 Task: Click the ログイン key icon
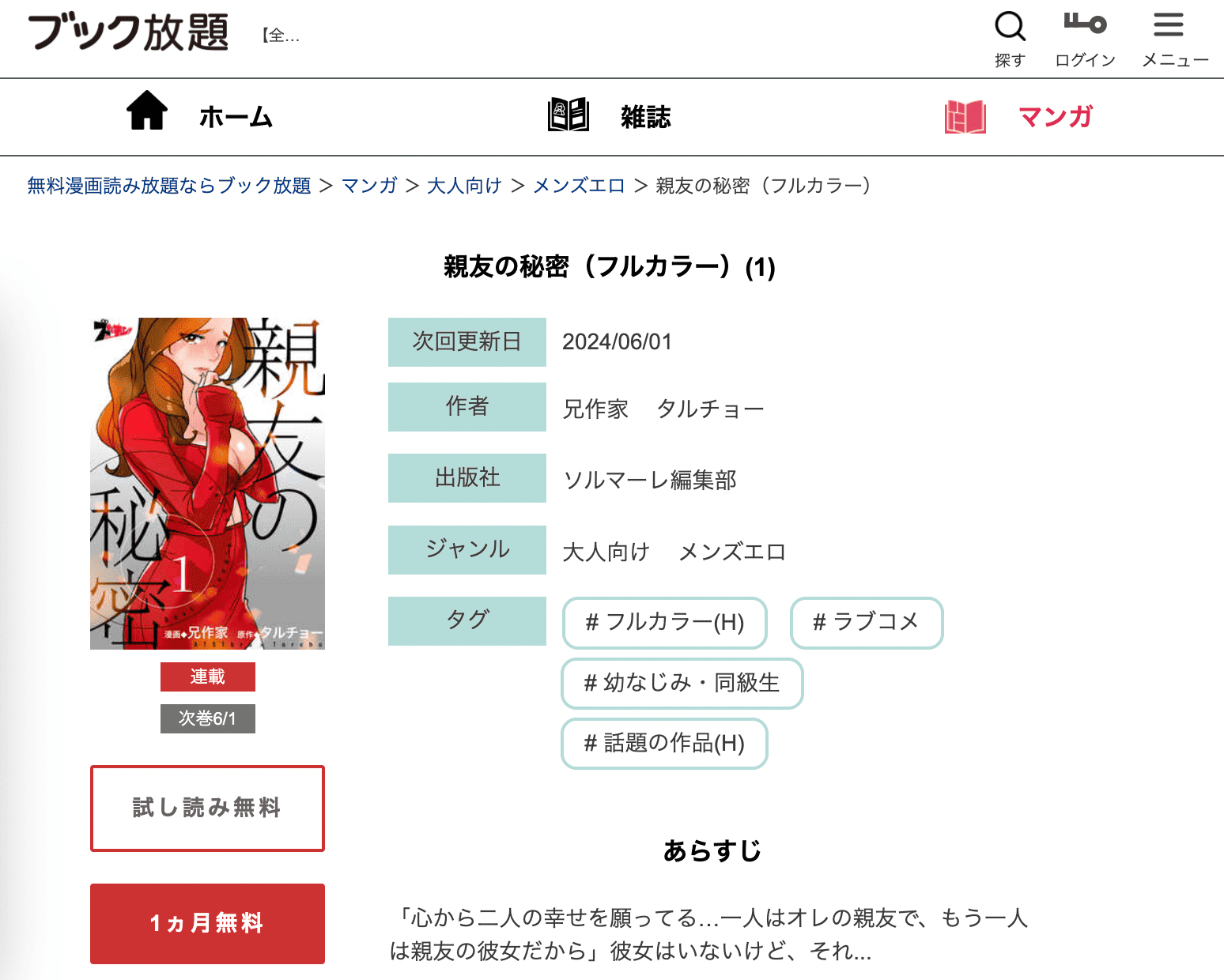click(x=1085, y=24)
